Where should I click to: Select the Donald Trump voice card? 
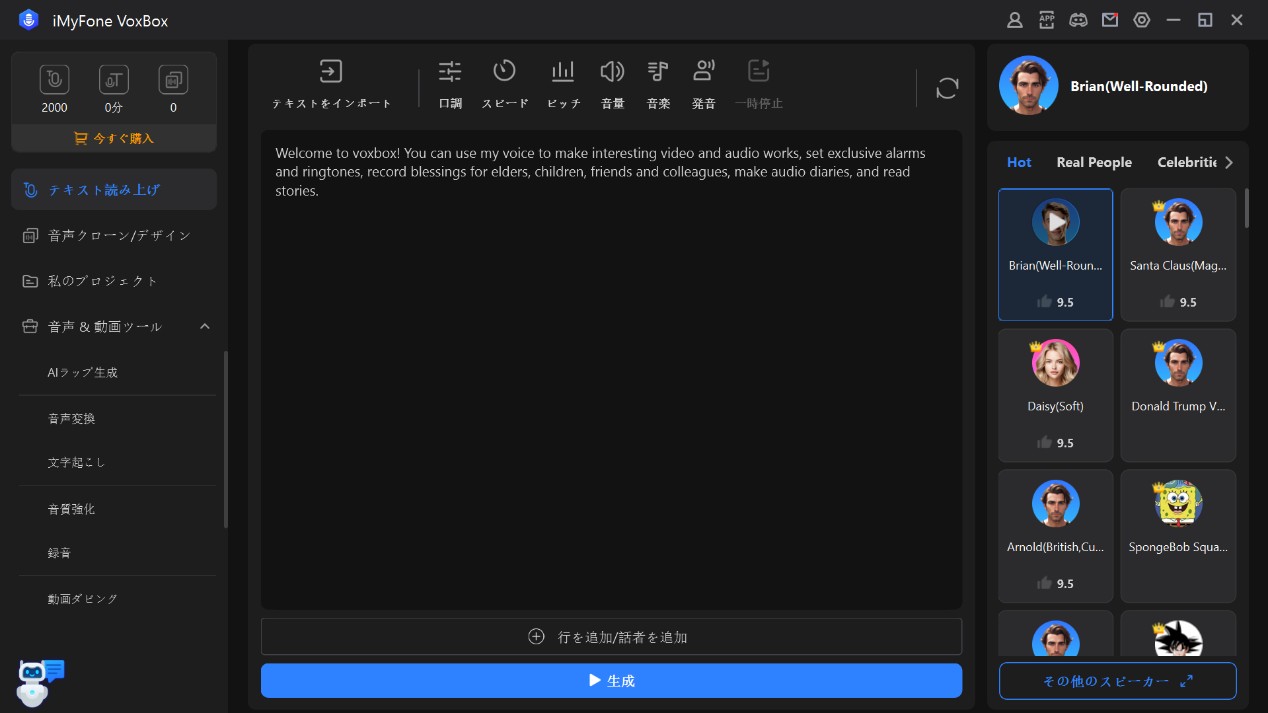click(x=1178, y=396)
